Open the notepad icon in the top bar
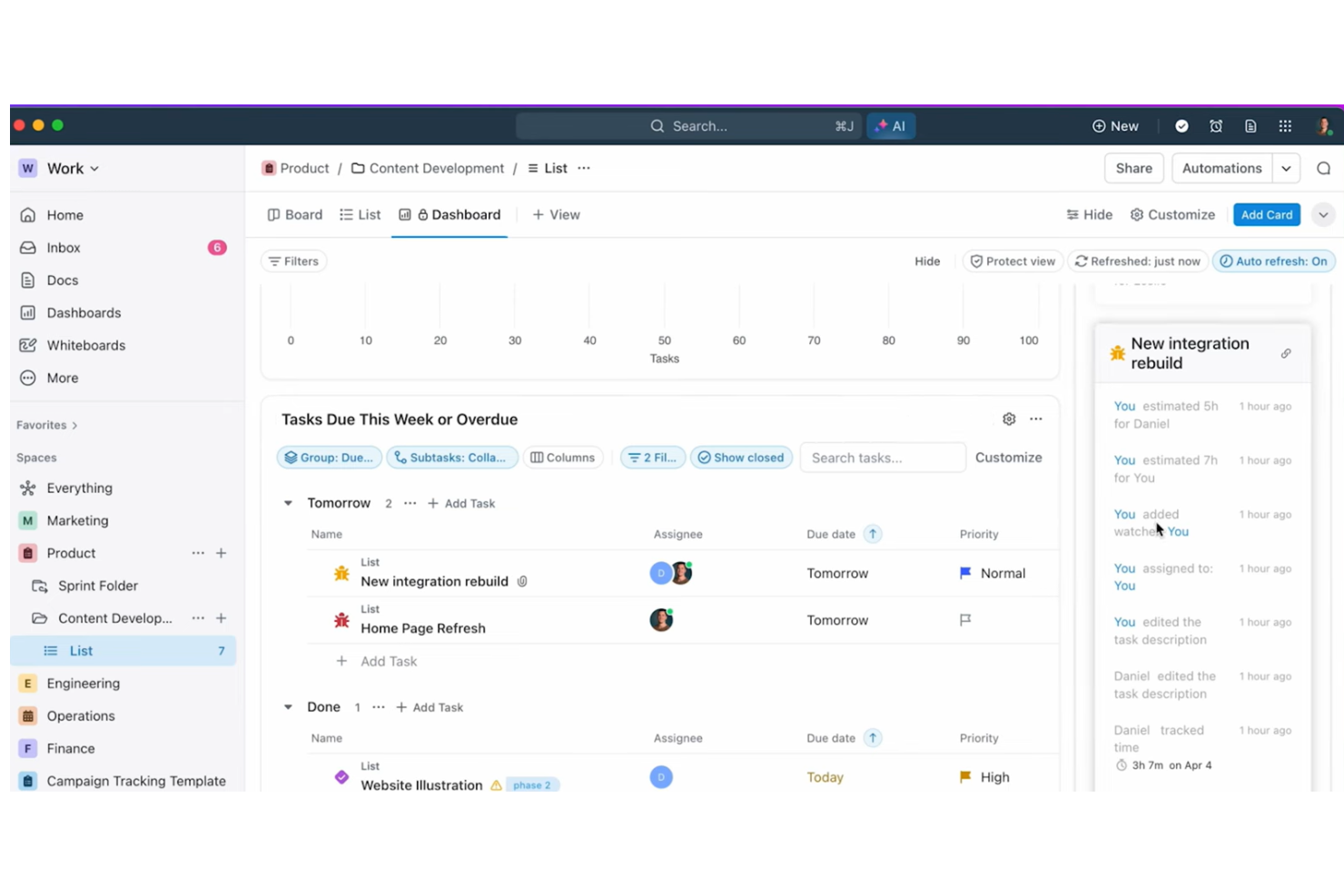This screenshot has width=1344, height=896. (x=1250, y=125)
